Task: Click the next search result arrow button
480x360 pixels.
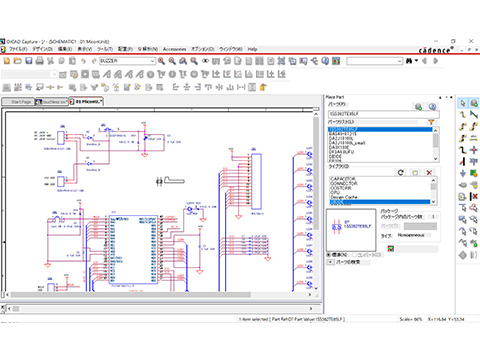Action: click(x=435, y=61)
